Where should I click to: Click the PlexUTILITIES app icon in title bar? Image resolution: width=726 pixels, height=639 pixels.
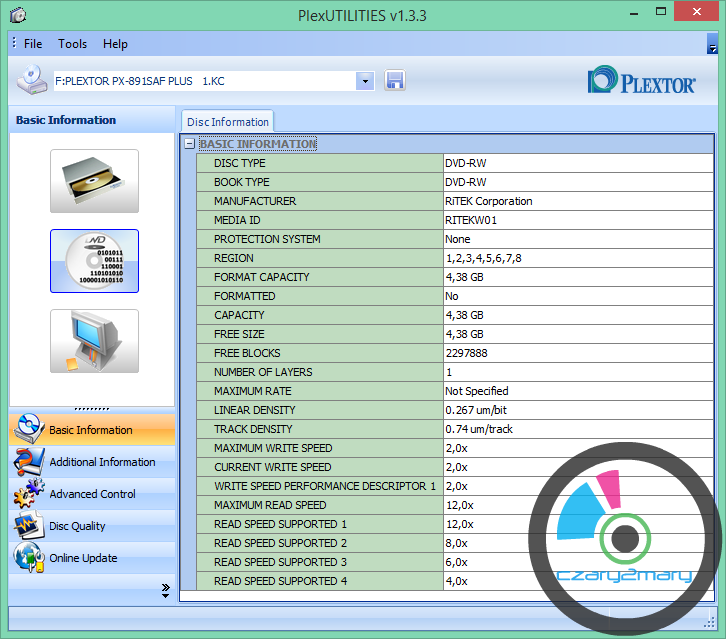pos(17,15)
